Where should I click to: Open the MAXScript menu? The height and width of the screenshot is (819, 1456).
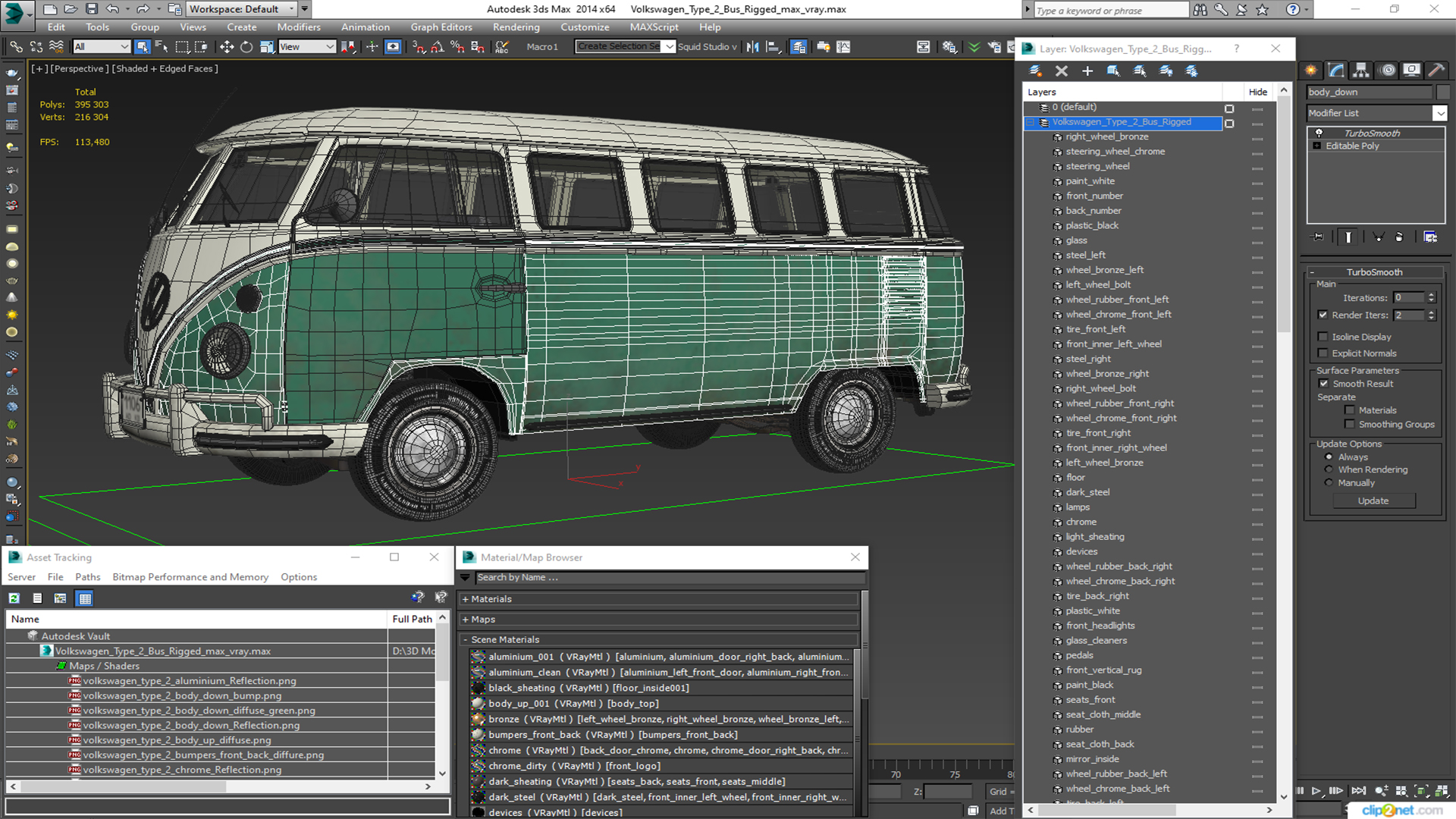click(x=654, y=27)
